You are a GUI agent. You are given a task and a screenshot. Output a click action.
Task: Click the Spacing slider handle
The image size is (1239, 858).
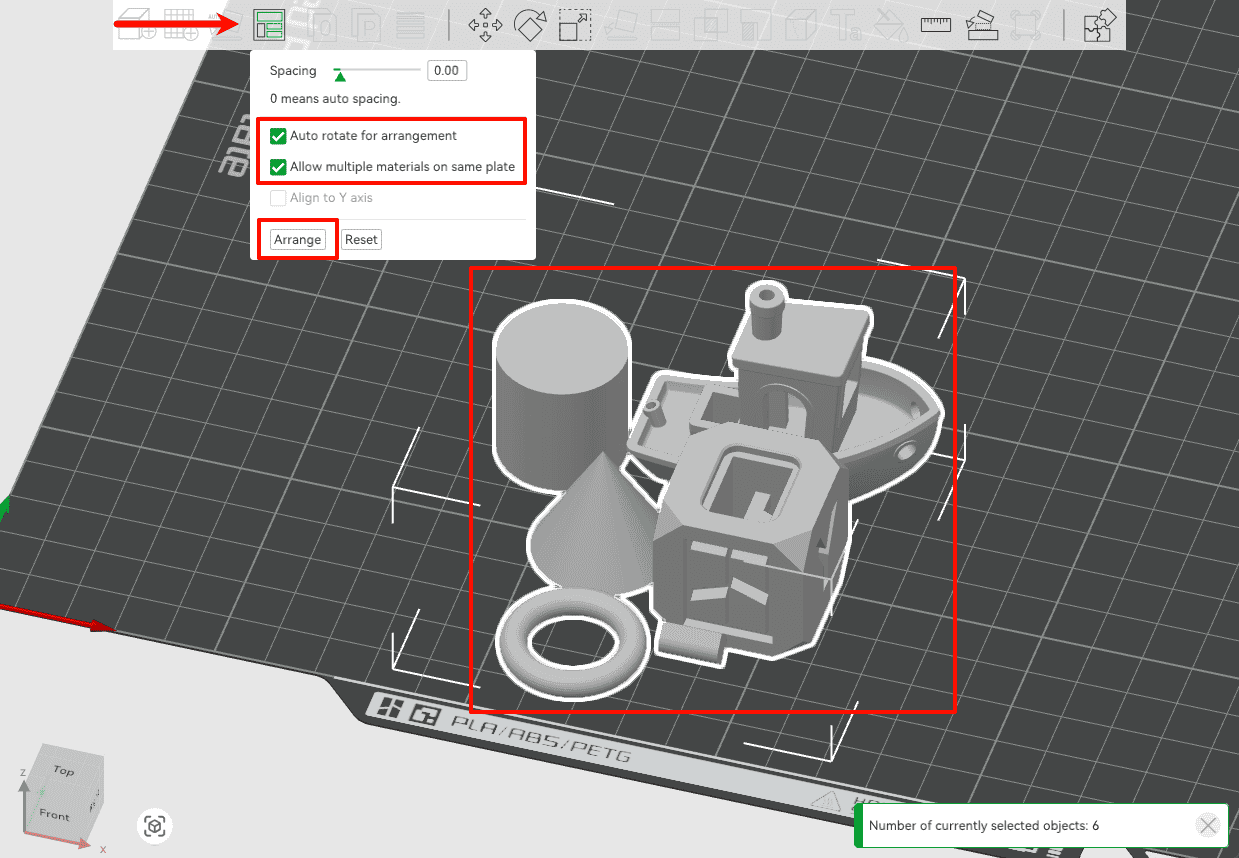click(340, 75)
